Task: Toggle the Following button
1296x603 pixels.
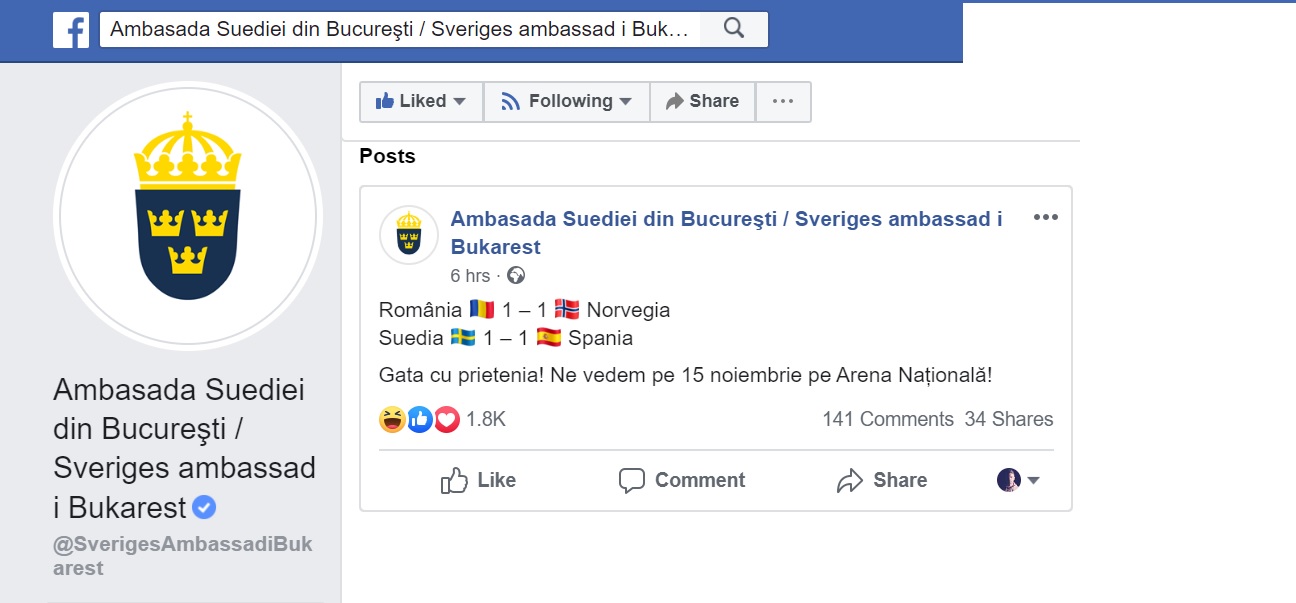Action: coord(566,101)
